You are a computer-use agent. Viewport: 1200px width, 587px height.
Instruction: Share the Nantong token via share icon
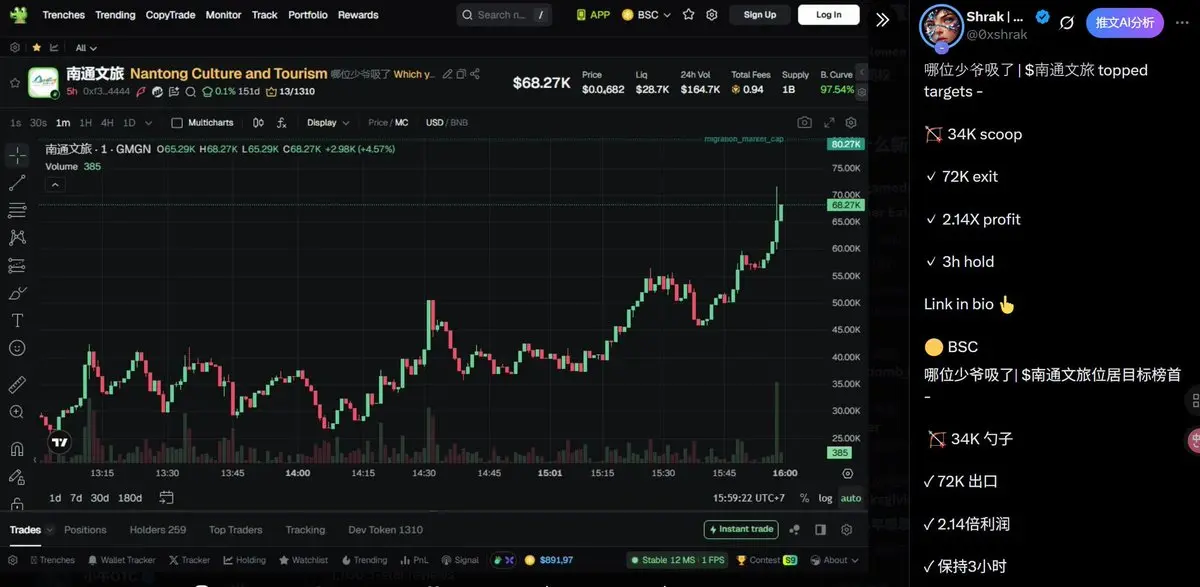475,74
